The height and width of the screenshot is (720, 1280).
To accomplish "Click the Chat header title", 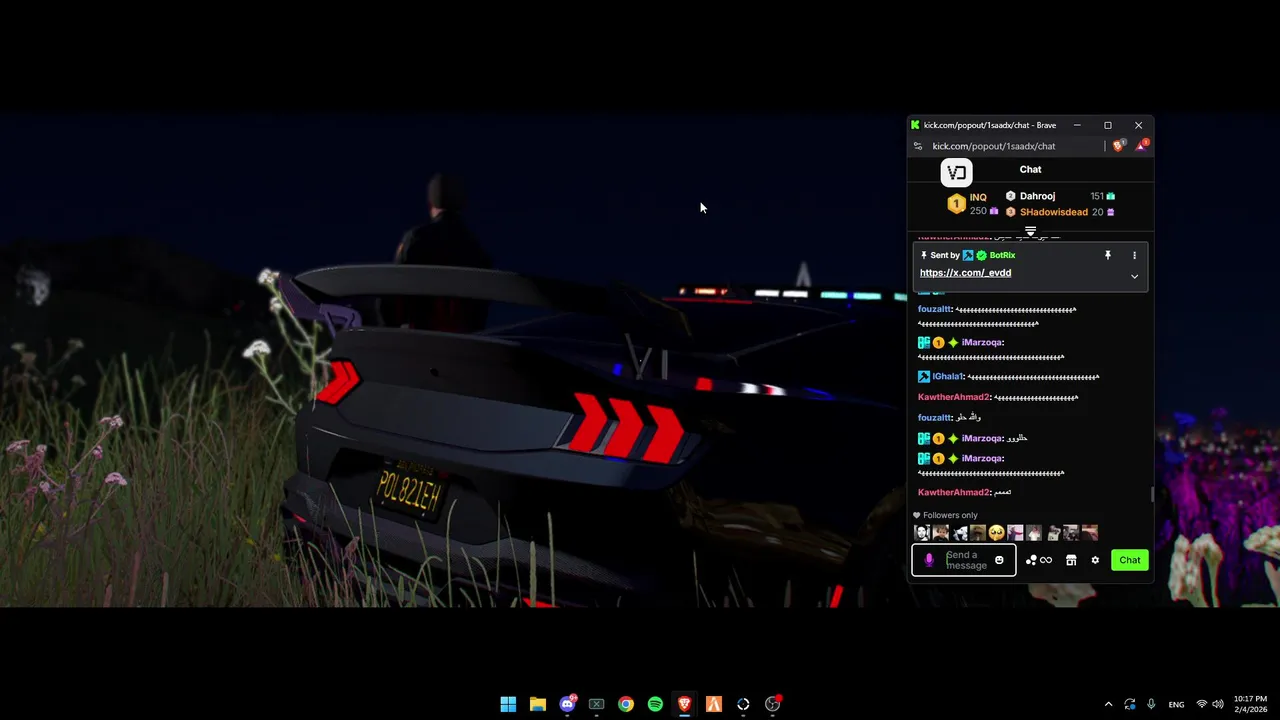I will coord(1030,170).
